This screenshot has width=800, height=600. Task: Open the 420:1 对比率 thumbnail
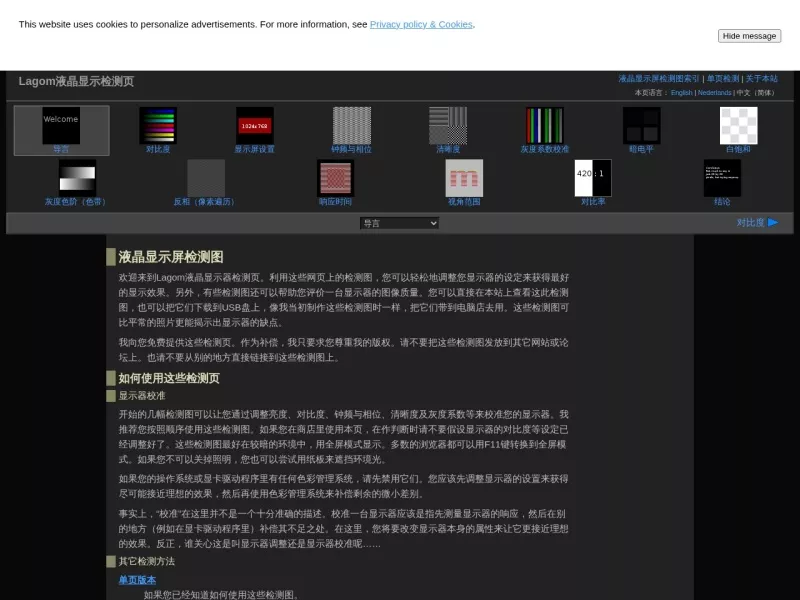(x=593, y=178)
